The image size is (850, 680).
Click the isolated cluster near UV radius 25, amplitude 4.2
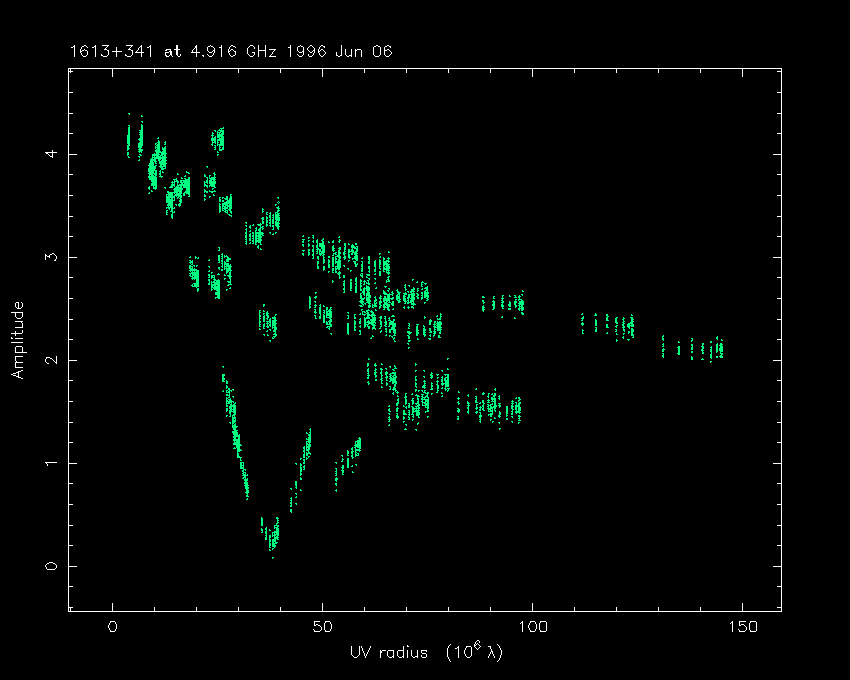click(218, 138)
